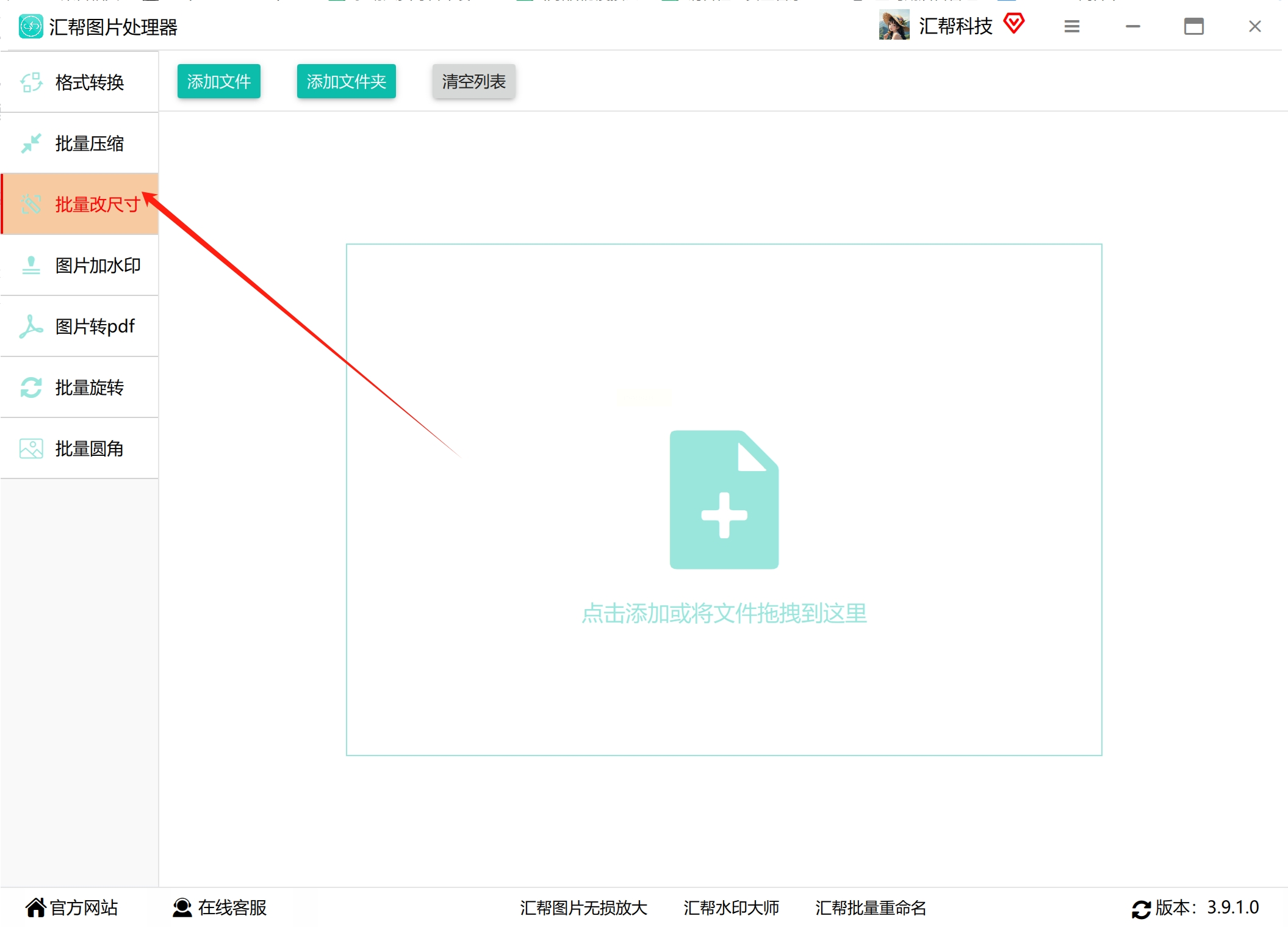The height and width of the screenshot is (927, 1288).
Task: Click the user avatar picture
Action: click(x=894, y=26)
